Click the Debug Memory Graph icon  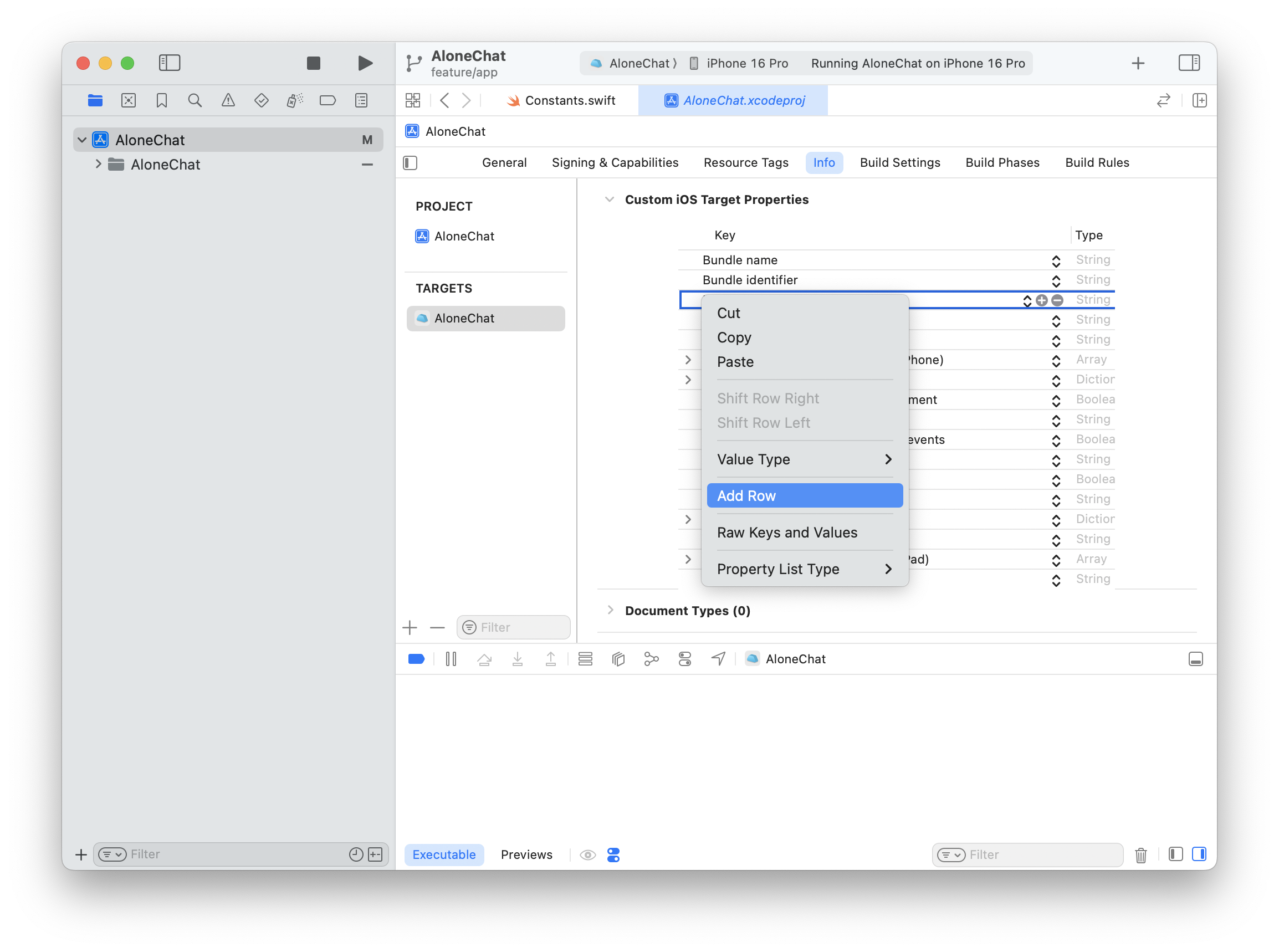(x=652, y=659)
